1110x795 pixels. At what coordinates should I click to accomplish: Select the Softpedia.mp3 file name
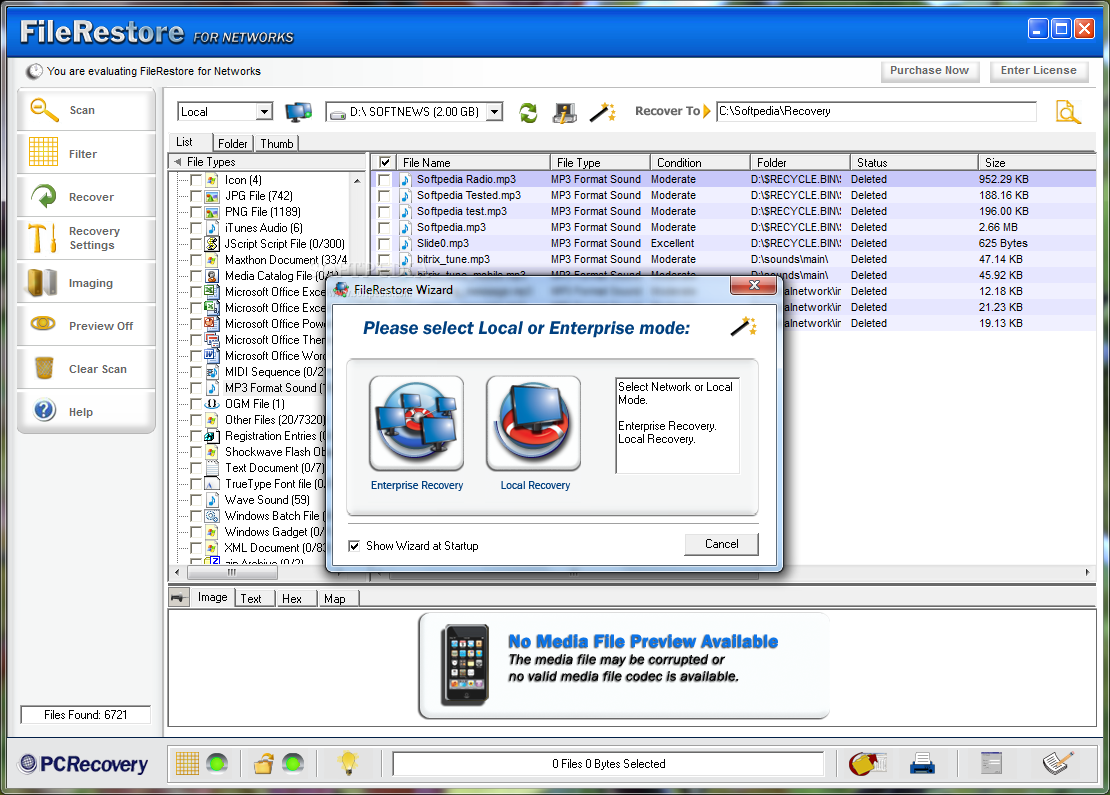tap(451, 227)
